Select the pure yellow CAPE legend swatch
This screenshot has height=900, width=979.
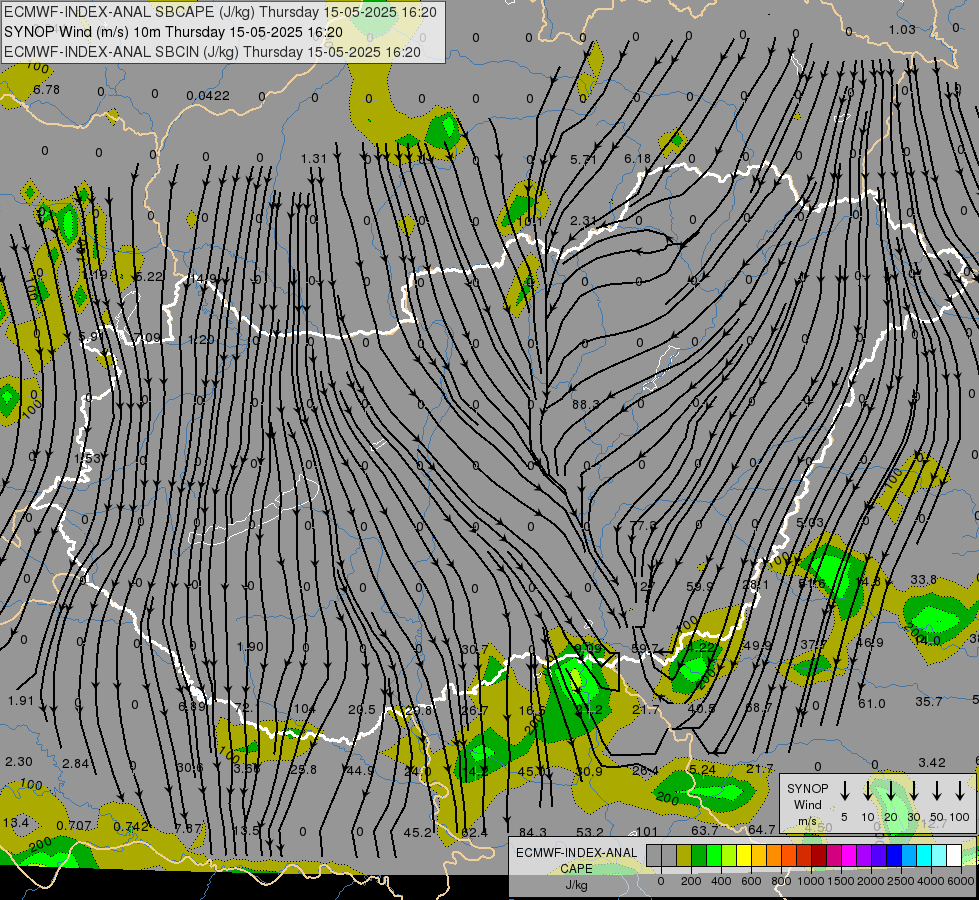point(744,855)
